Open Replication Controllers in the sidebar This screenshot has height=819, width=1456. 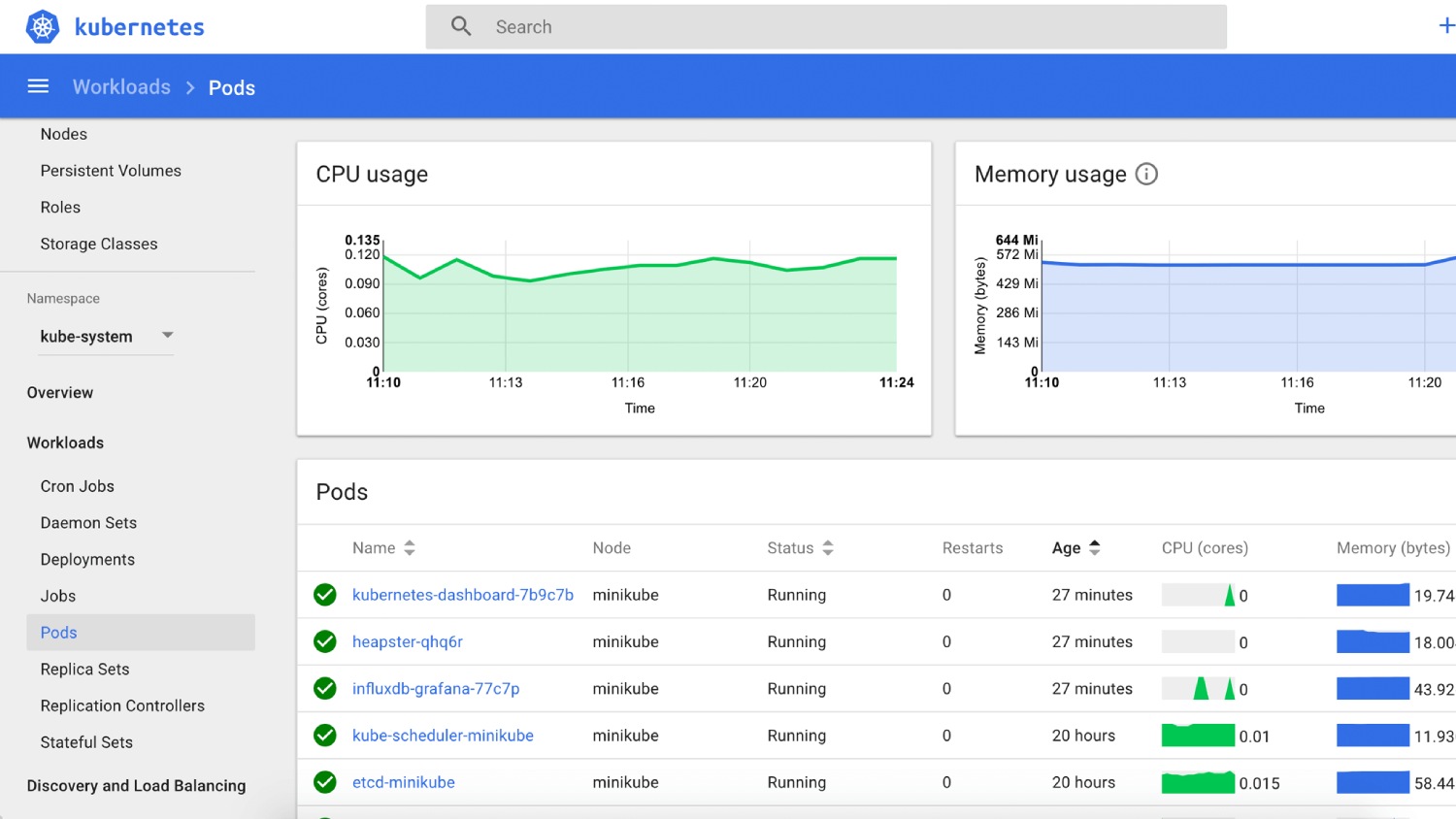[x=122, y=706]
